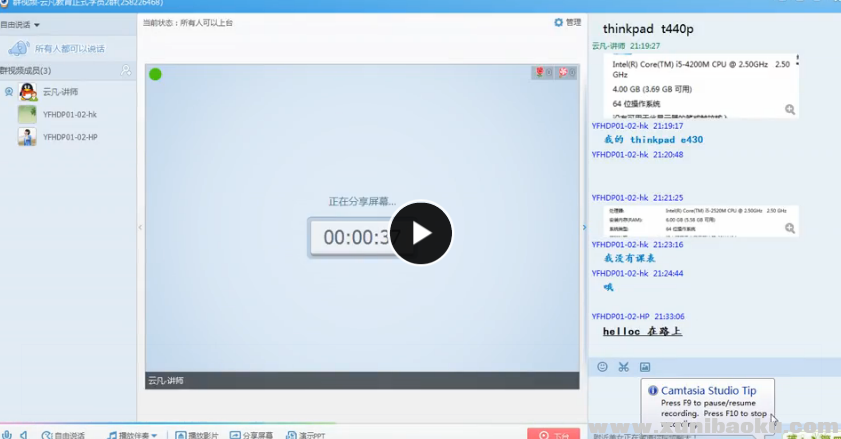Collapse the chat panel with right-edge arrow
The height and width of the screenshot is (439, 841).
(585, 227)
